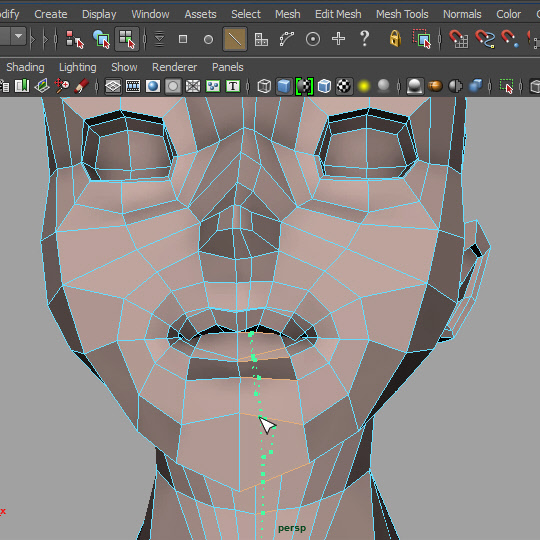Click the 2D pan/zoom magnifier icon

point(62,86)
